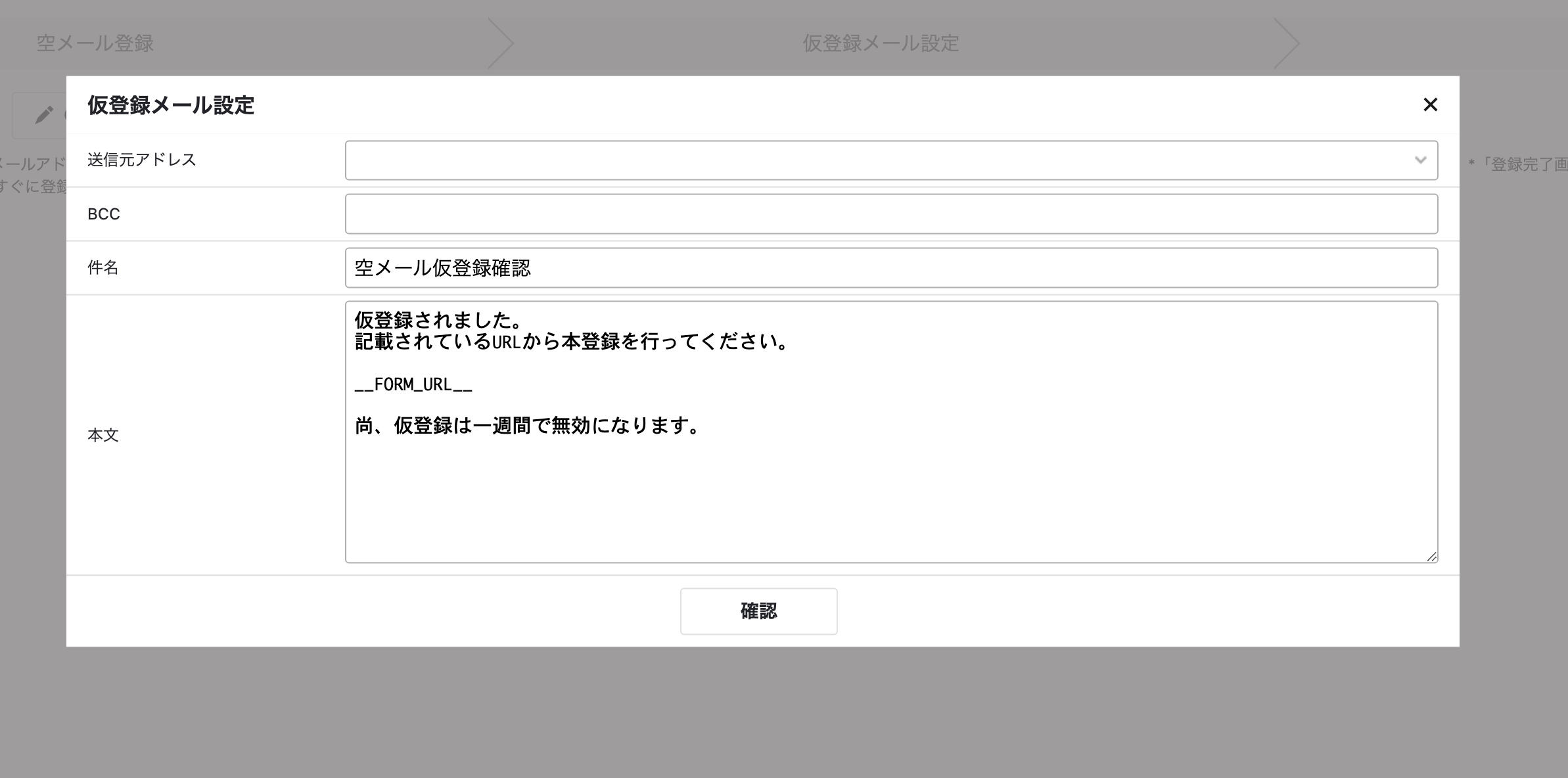Close the 仮登録メール設定 dialog
1568x778 pixels.
point(1430,104)
